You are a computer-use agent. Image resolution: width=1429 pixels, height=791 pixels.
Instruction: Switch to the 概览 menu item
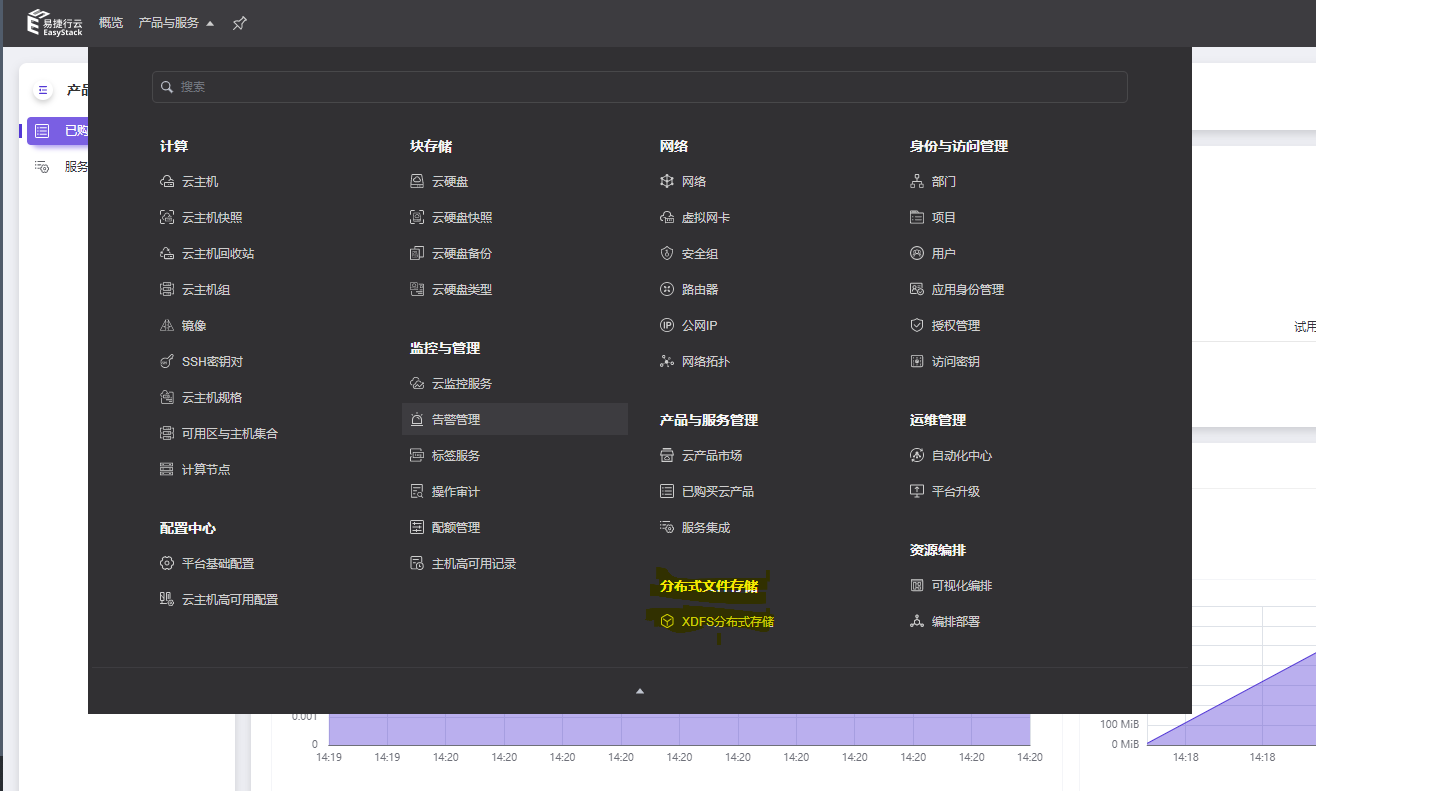tap(110, 22)
